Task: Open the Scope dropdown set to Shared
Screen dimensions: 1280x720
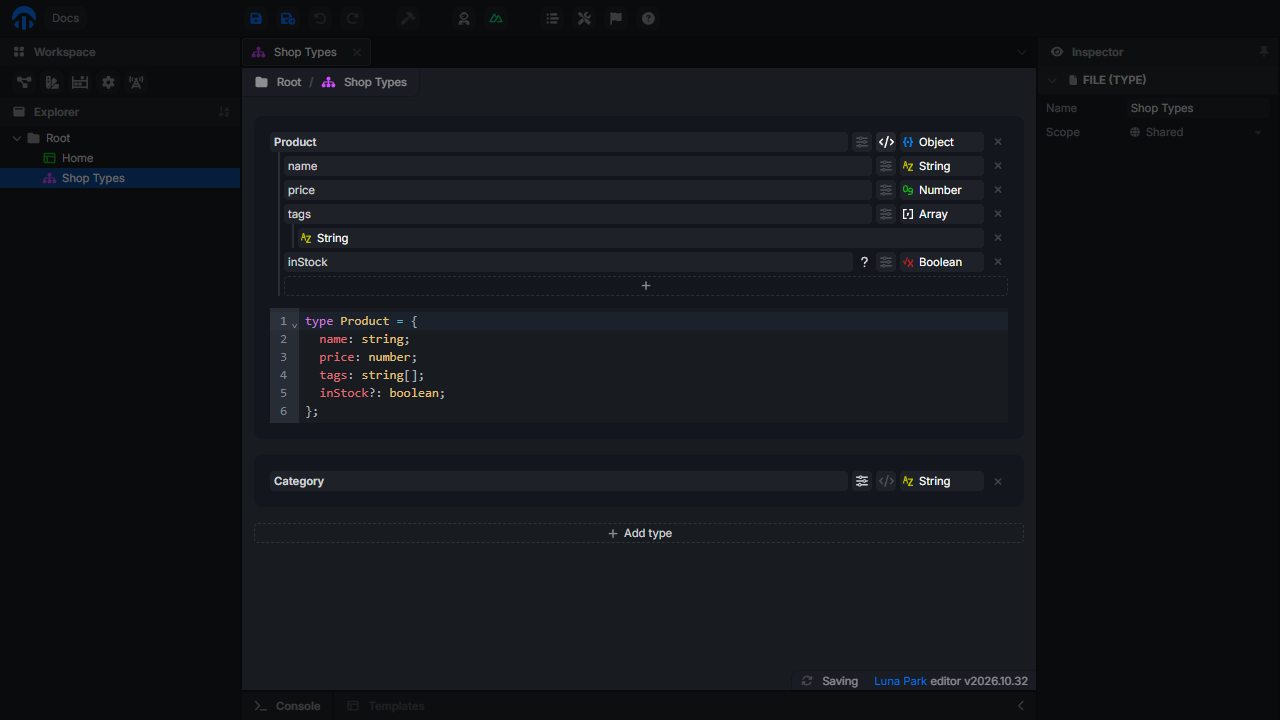Action: tap(1197, 132)
